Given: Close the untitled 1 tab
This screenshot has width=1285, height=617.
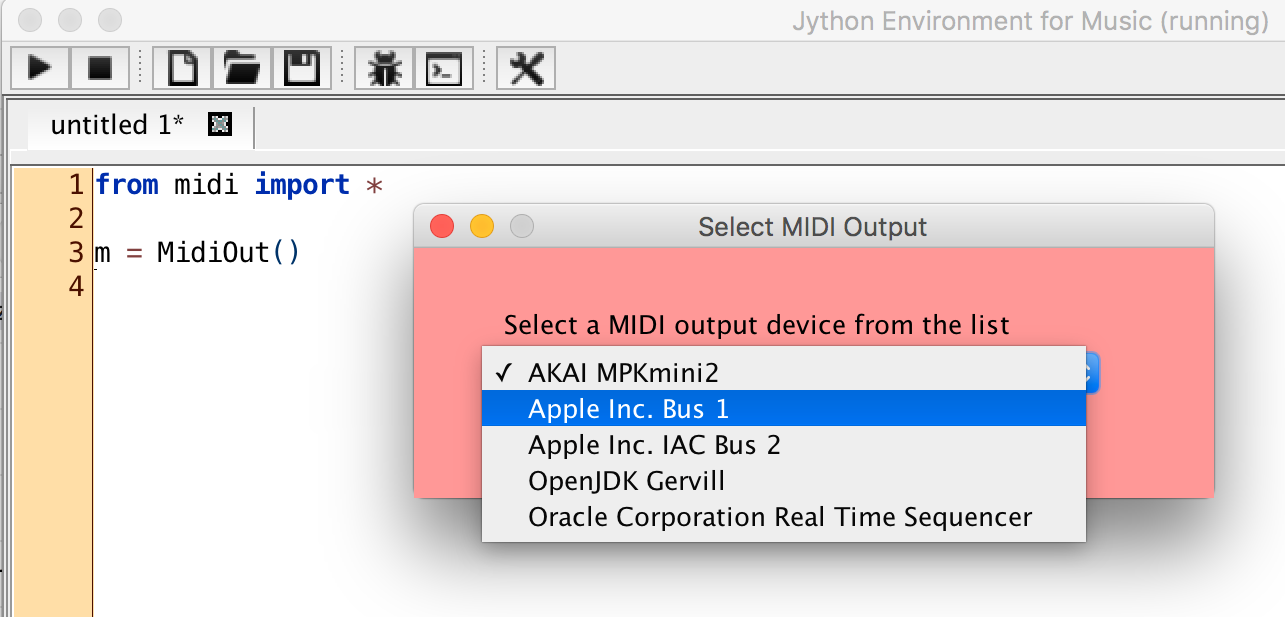Looking at the screenshot, I should pyautogui.click(x=219, y=124).
